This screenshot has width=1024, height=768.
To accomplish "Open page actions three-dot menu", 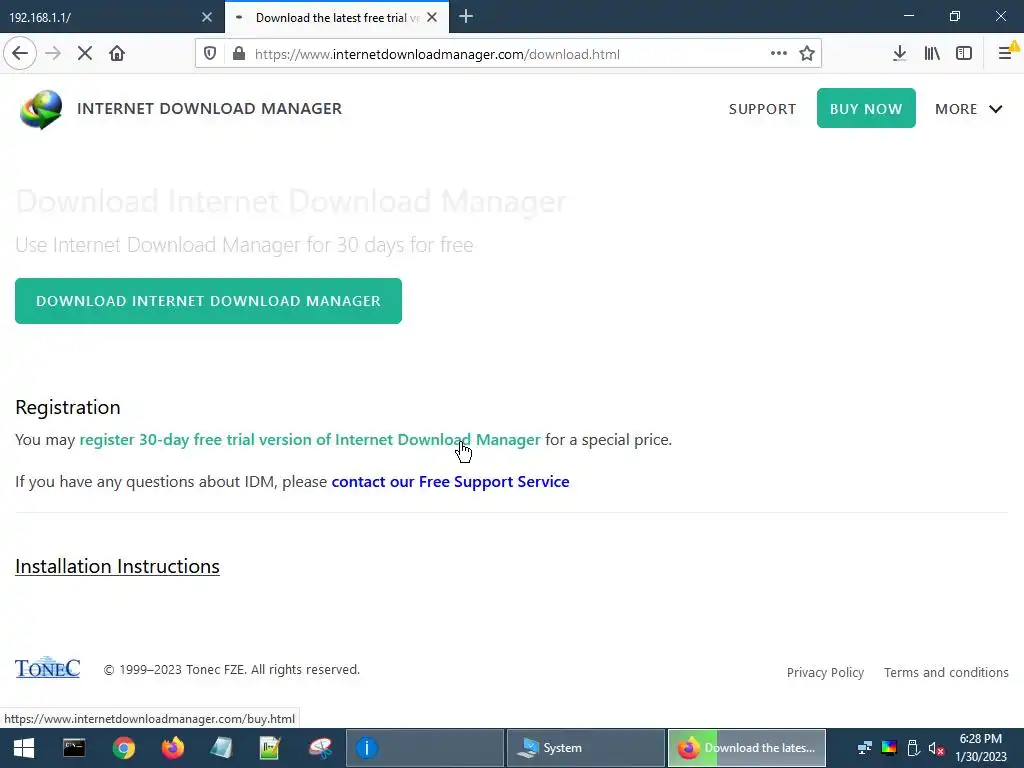I will (x=778, y=54).
